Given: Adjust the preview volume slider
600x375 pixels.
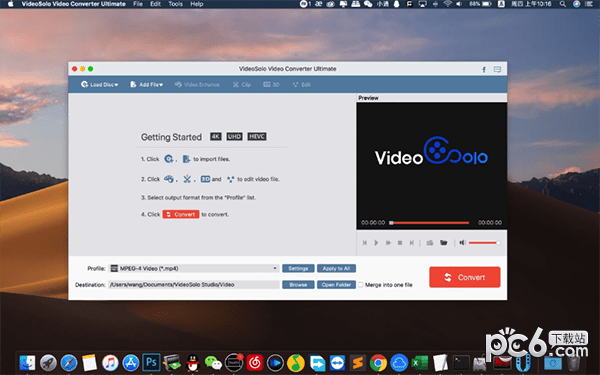Looking at the screenshot, I should 484,243.
